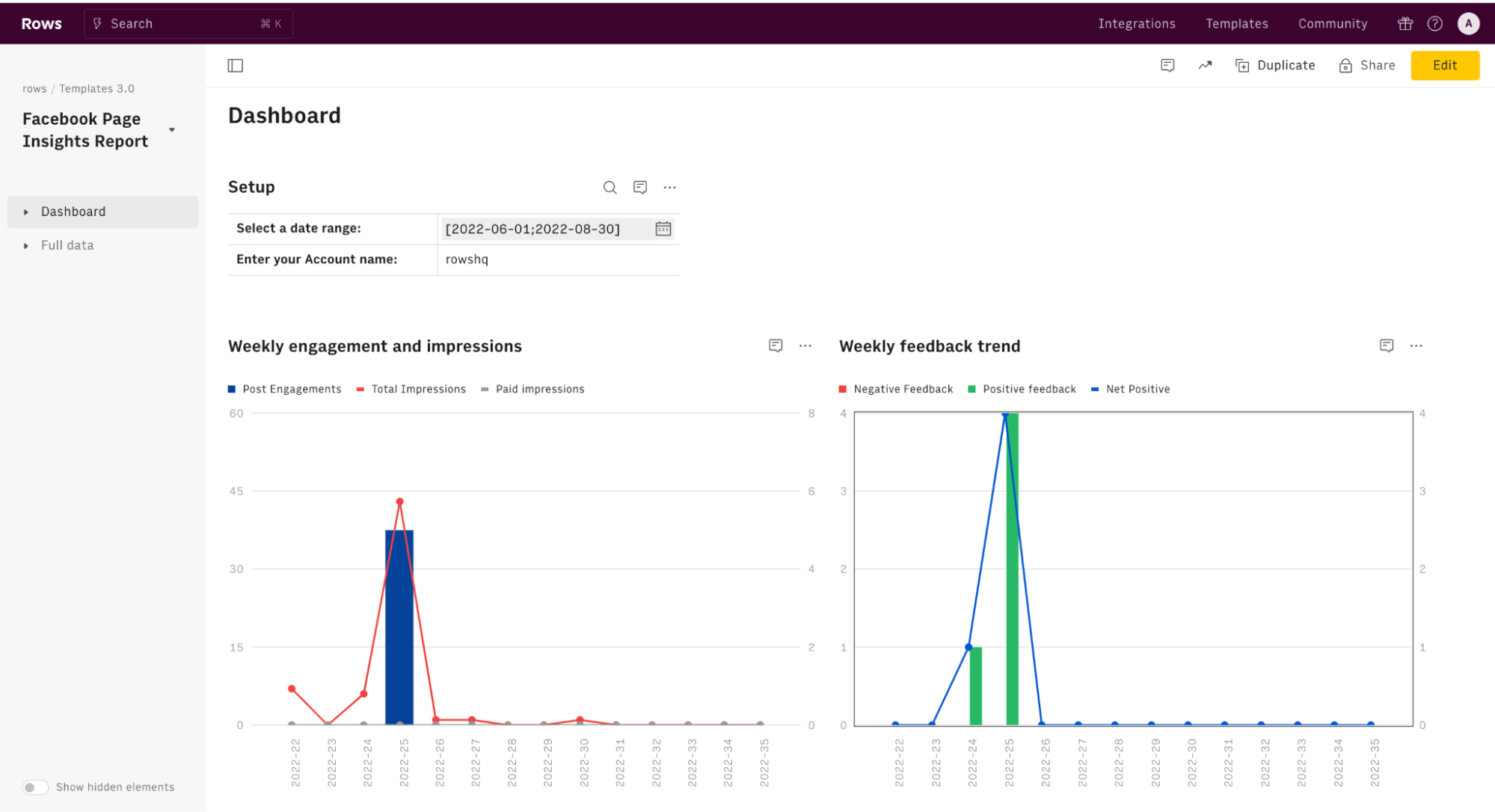
Task: Click the sidebar toggle icon
Action: pos(236,65)
